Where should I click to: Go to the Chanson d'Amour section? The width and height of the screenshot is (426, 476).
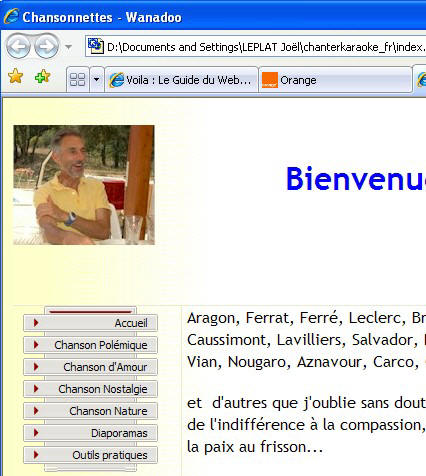coord(90,367)
